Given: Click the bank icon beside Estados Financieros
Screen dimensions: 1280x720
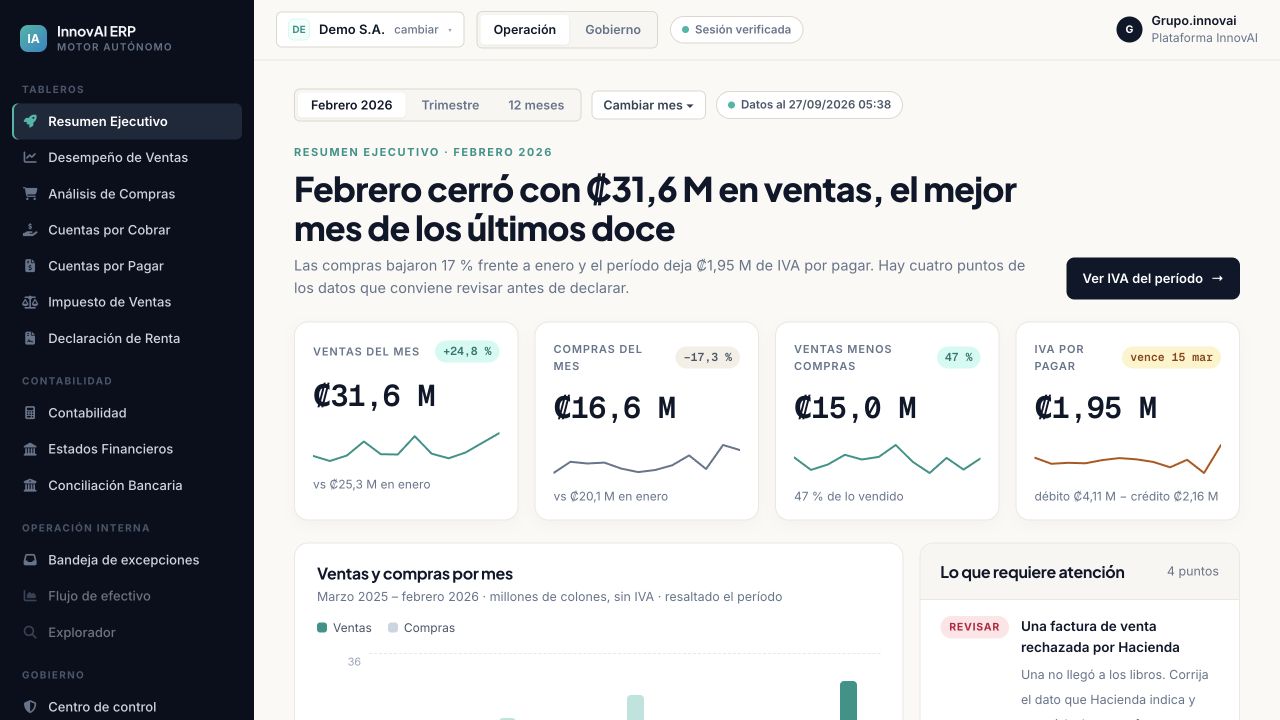Looking at the screenshot, I should click(31, 449).
